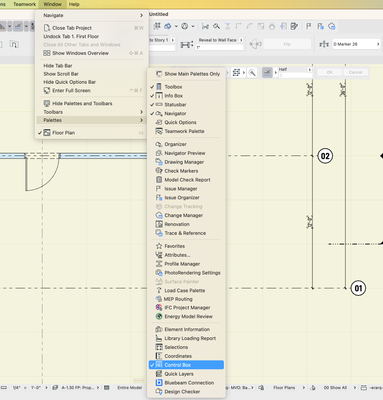Open the Issue Manager palette

186,189
